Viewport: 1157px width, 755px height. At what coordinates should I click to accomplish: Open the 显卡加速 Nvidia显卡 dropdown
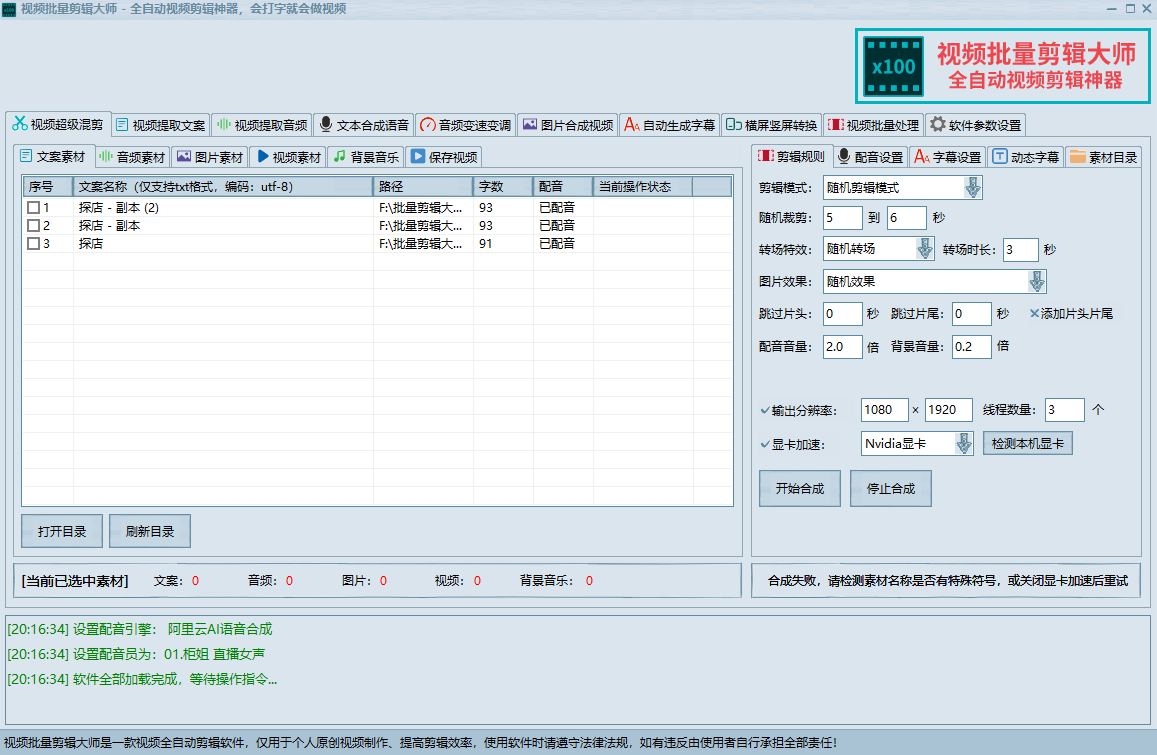point(963,444)
